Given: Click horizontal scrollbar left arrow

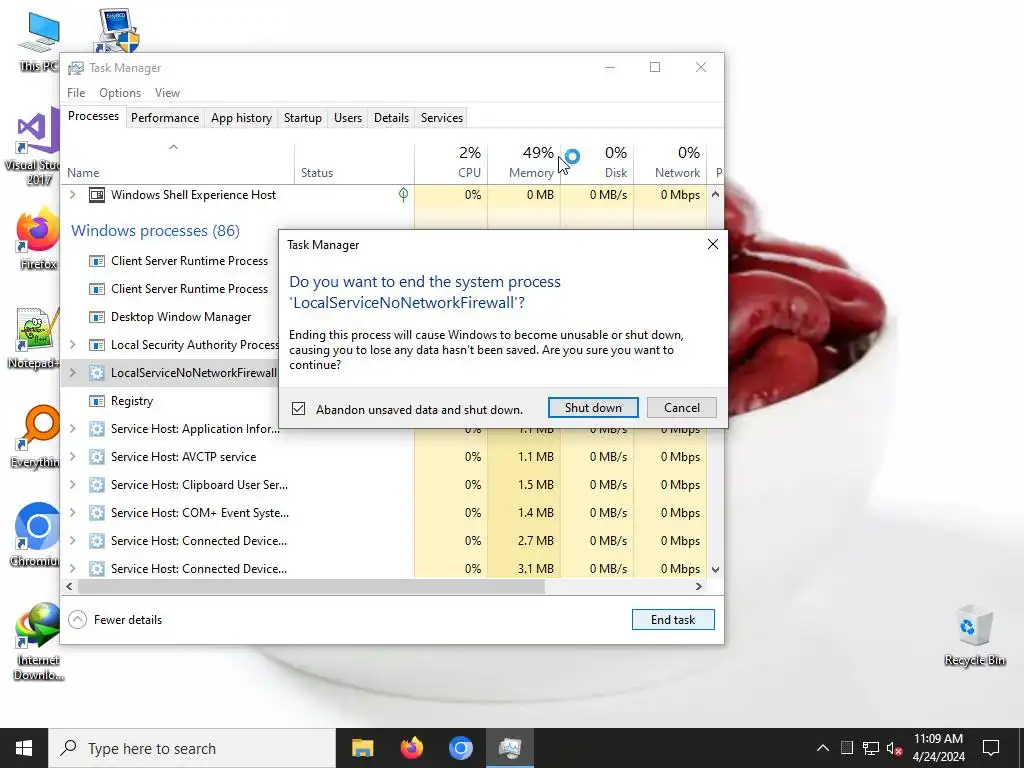Looking at the screenshot, I should [69, 586].
